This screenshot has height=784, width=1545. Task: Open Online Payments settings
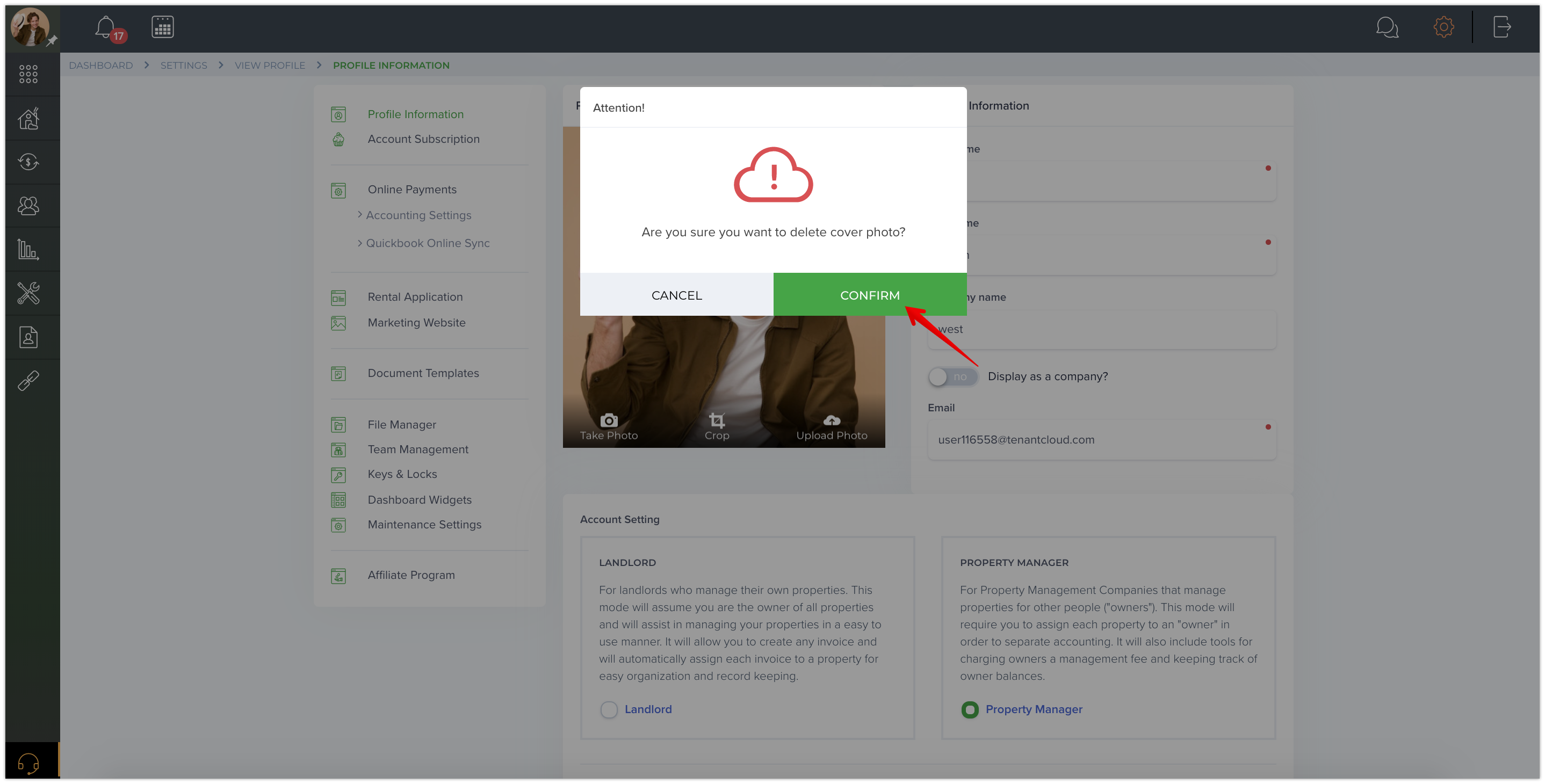point(412,190)
